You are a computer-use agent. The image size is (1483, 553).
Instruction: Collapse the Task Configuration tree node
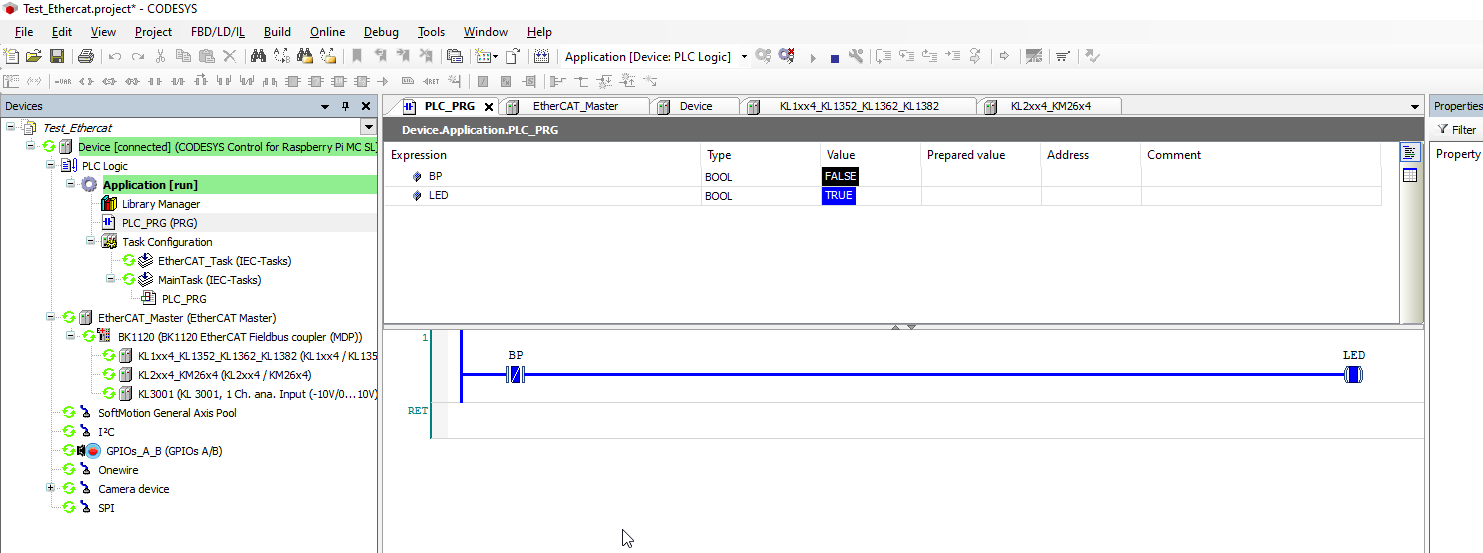(x=91, y=242)
